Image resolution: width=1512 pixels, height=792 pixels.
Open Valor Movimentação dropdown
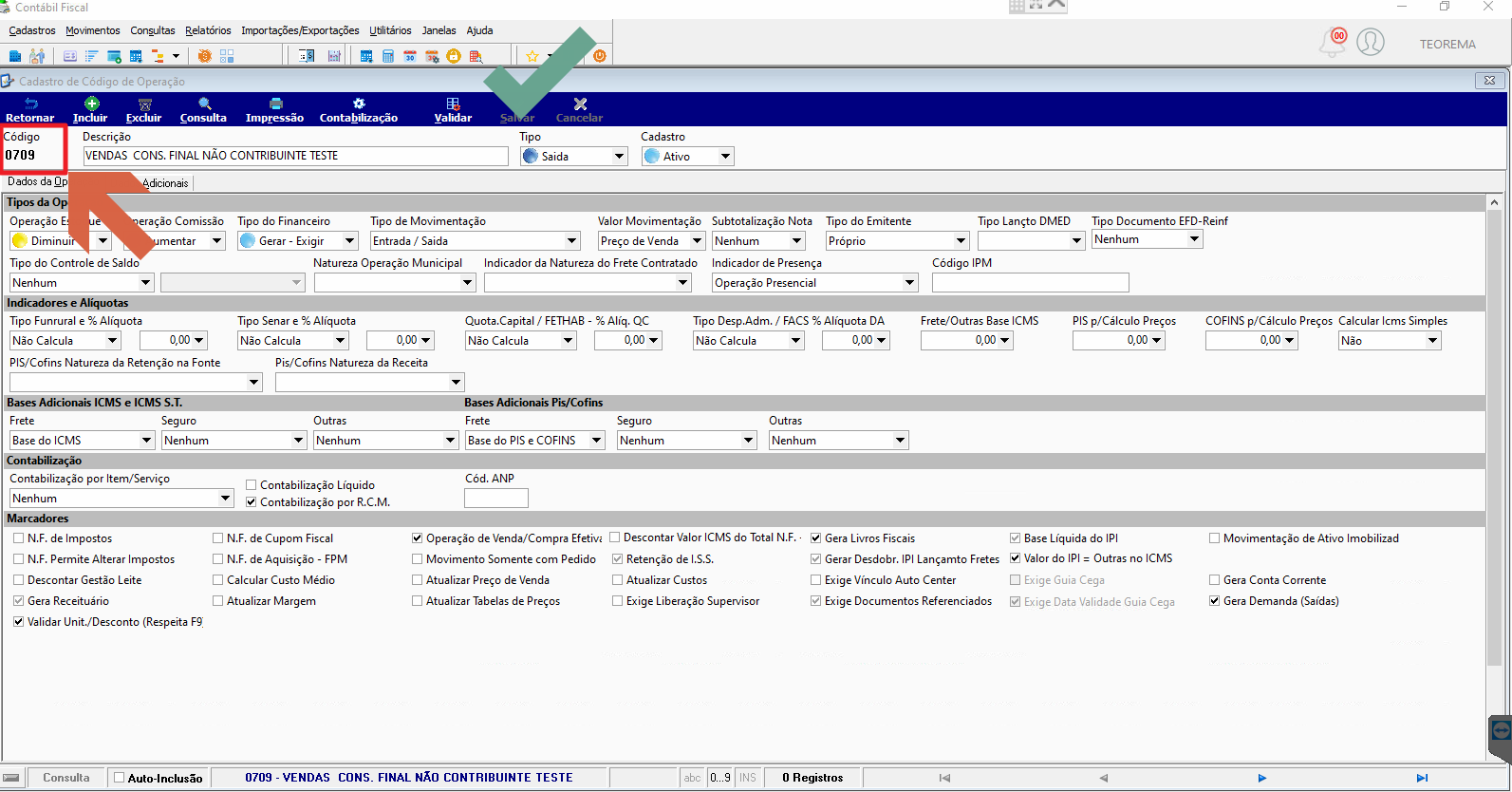click(651, 241)
